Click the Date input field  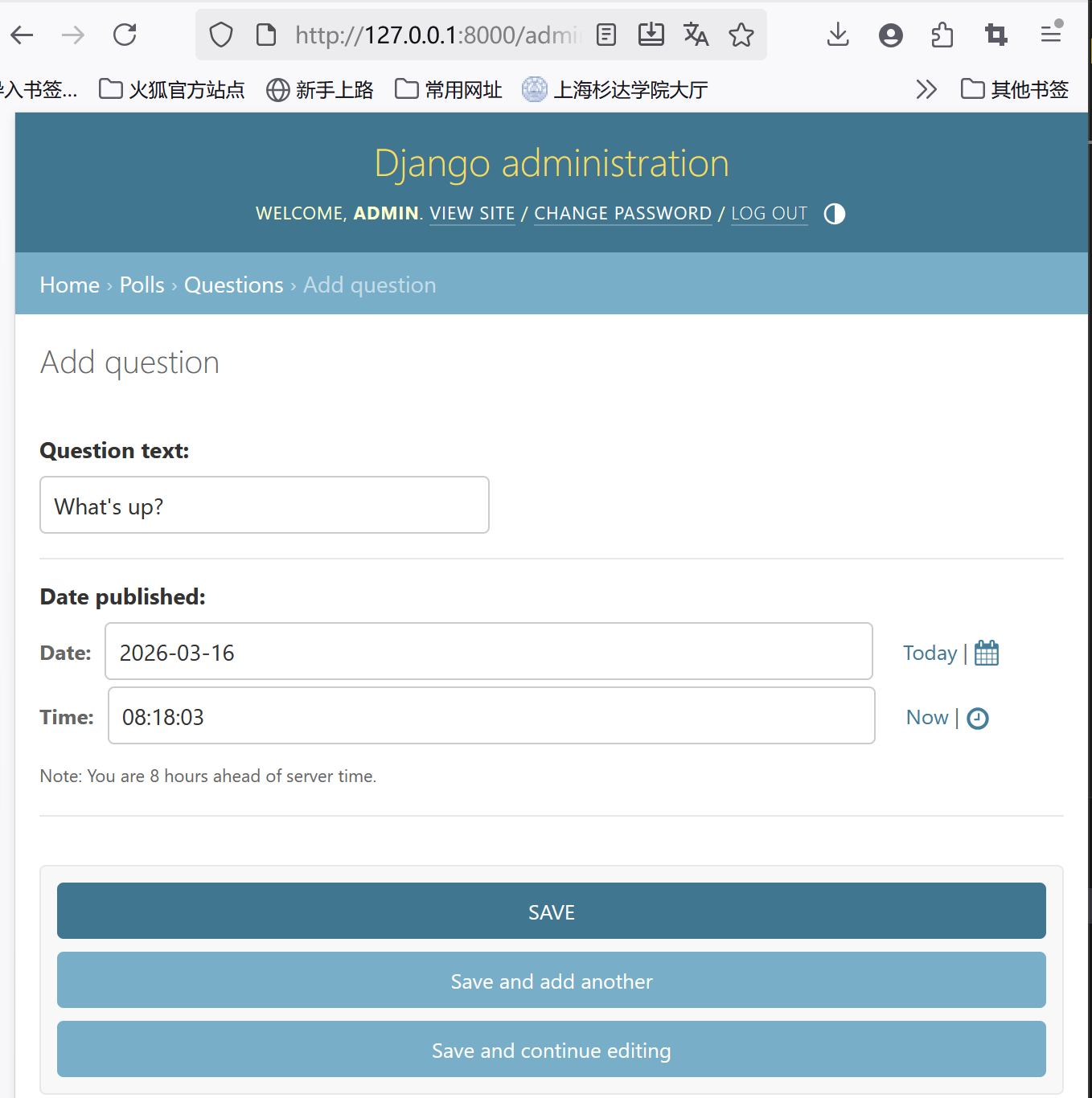[x=489, y=651]
